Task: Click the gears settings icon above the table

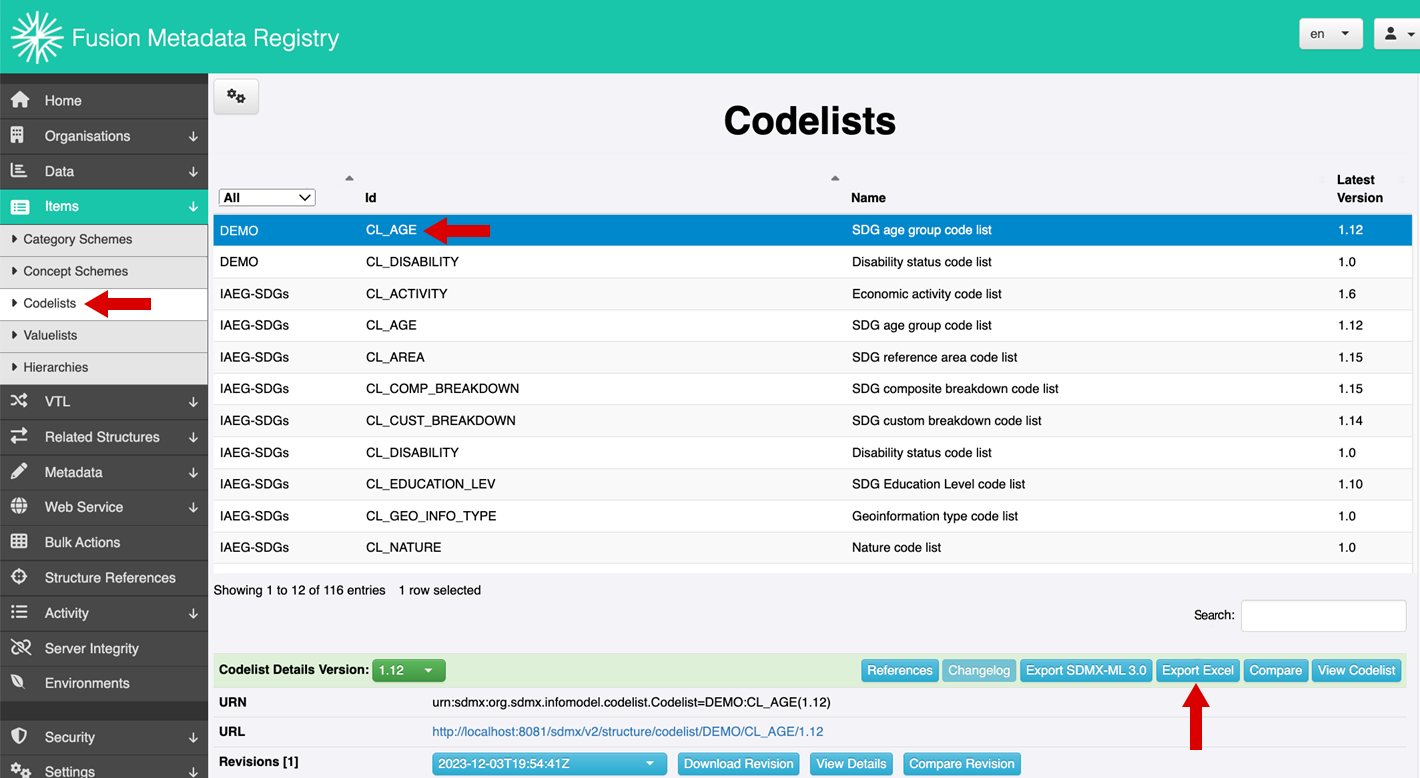Action: pos(236,97)
